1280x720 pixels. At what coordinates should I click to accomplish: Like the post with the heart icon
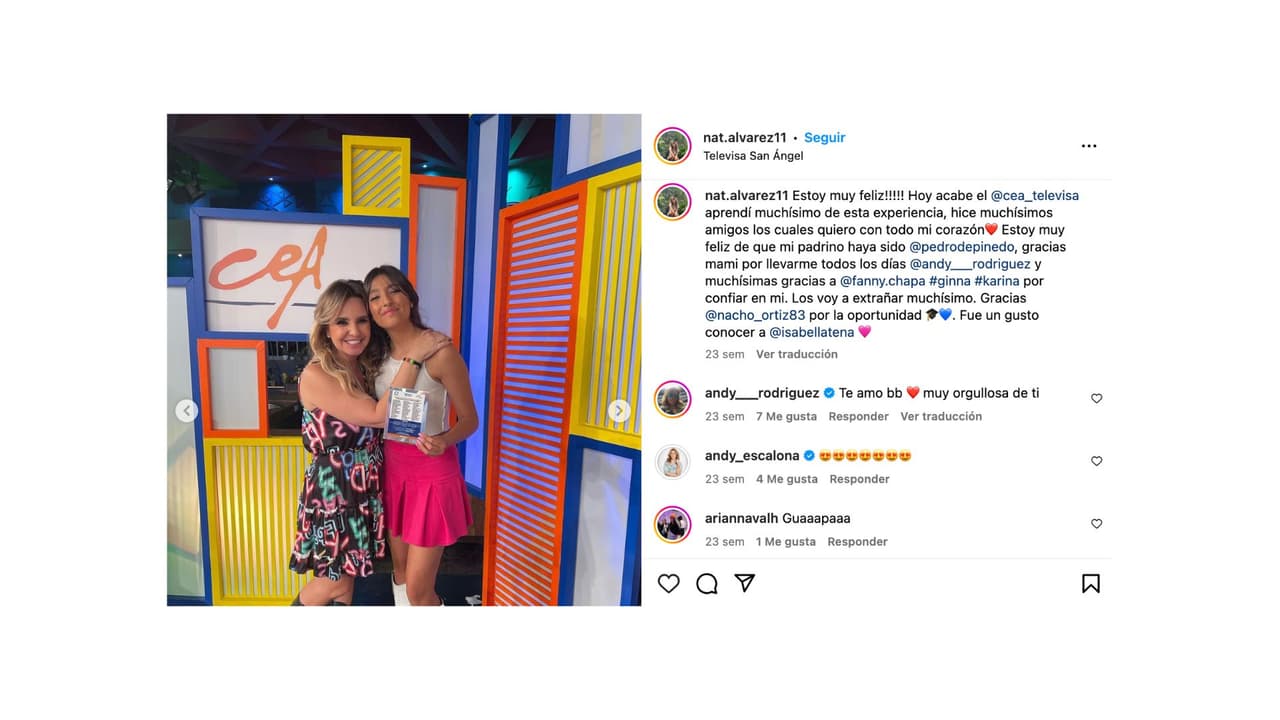pos(669,583)
